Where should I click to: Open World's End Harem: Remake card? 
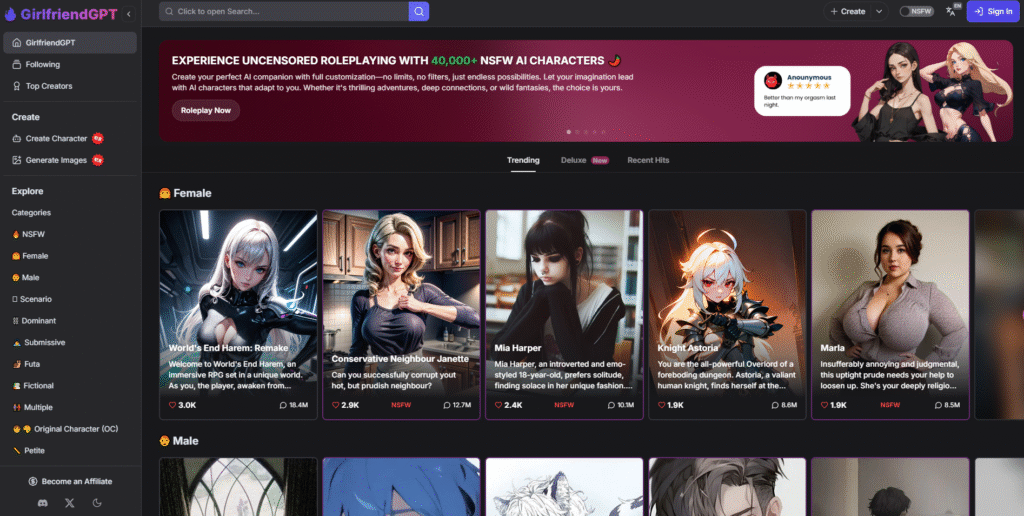(x=238, y=314)
